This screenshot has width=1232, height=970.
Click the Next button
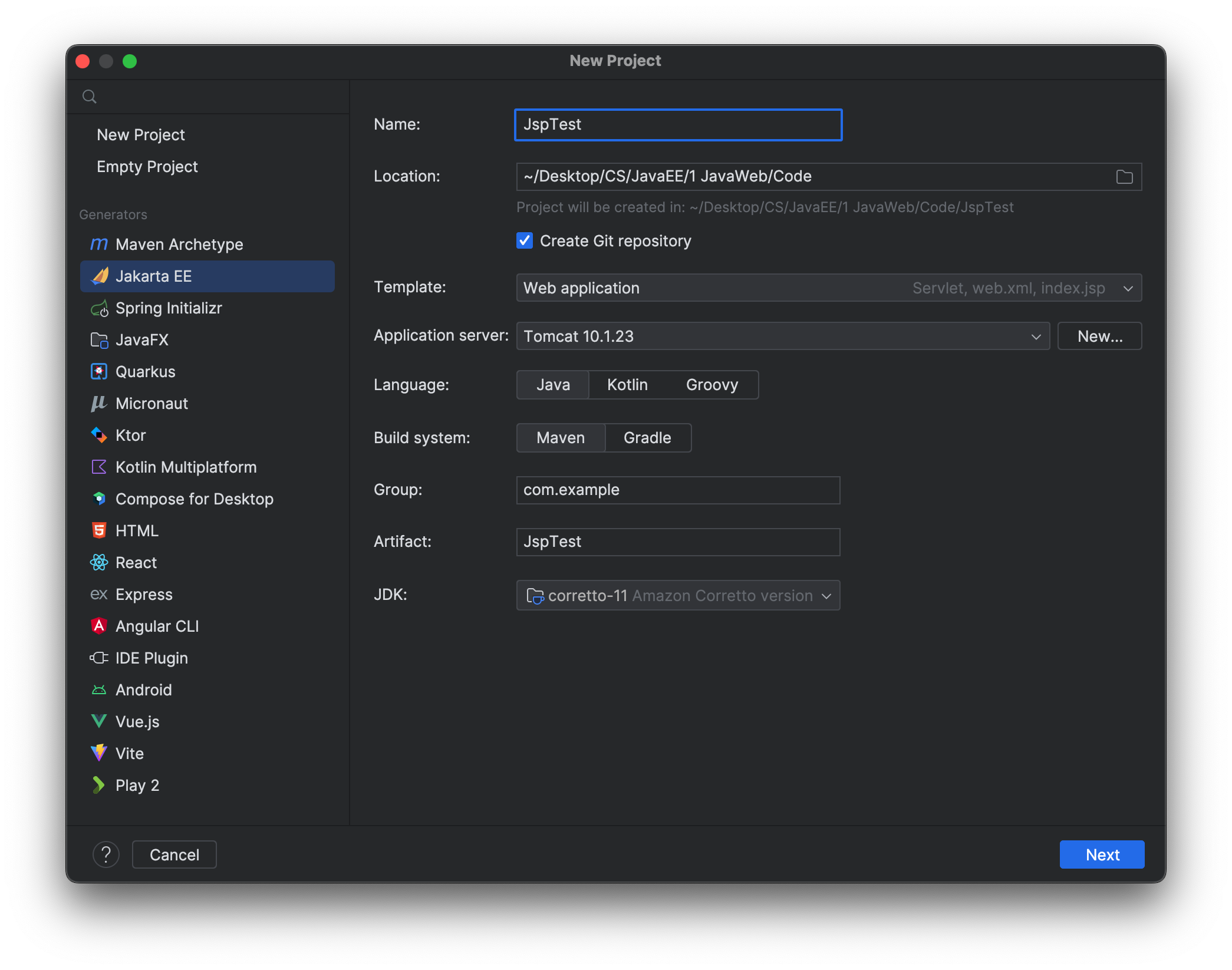click(x=1101, y=854)
